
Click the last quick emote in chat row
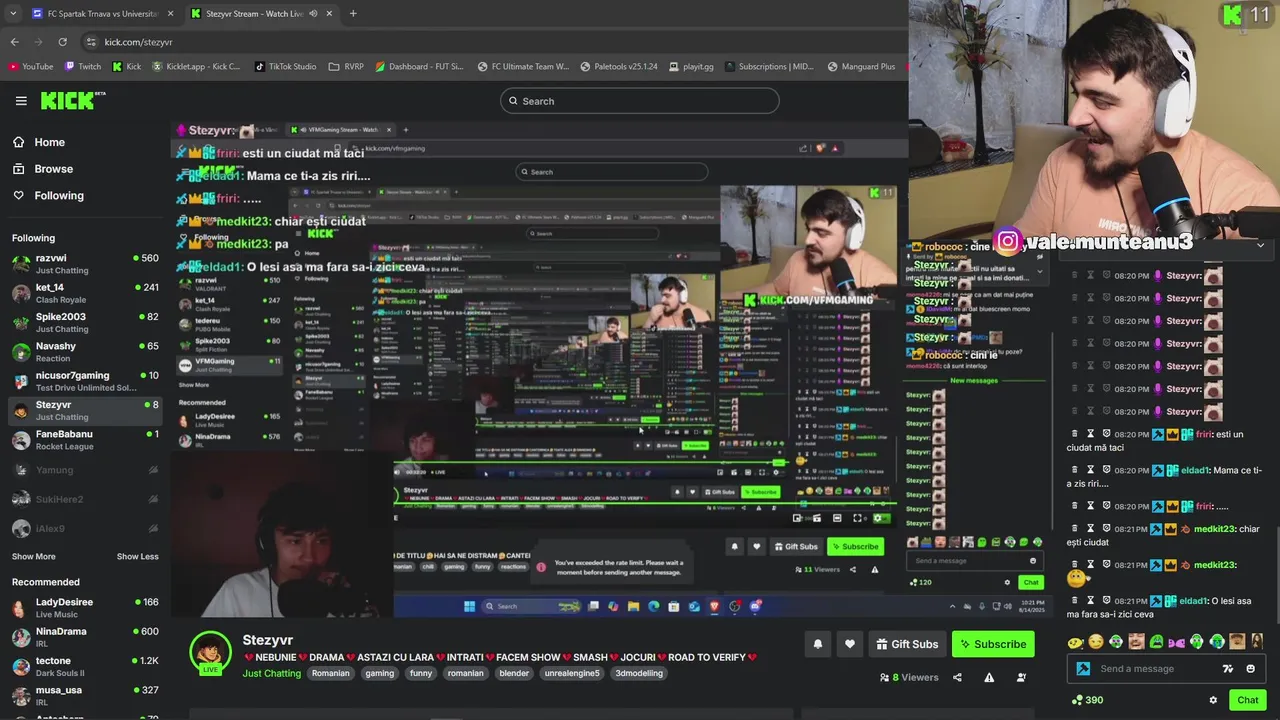pyautogui.click(x=1257, y=642)
